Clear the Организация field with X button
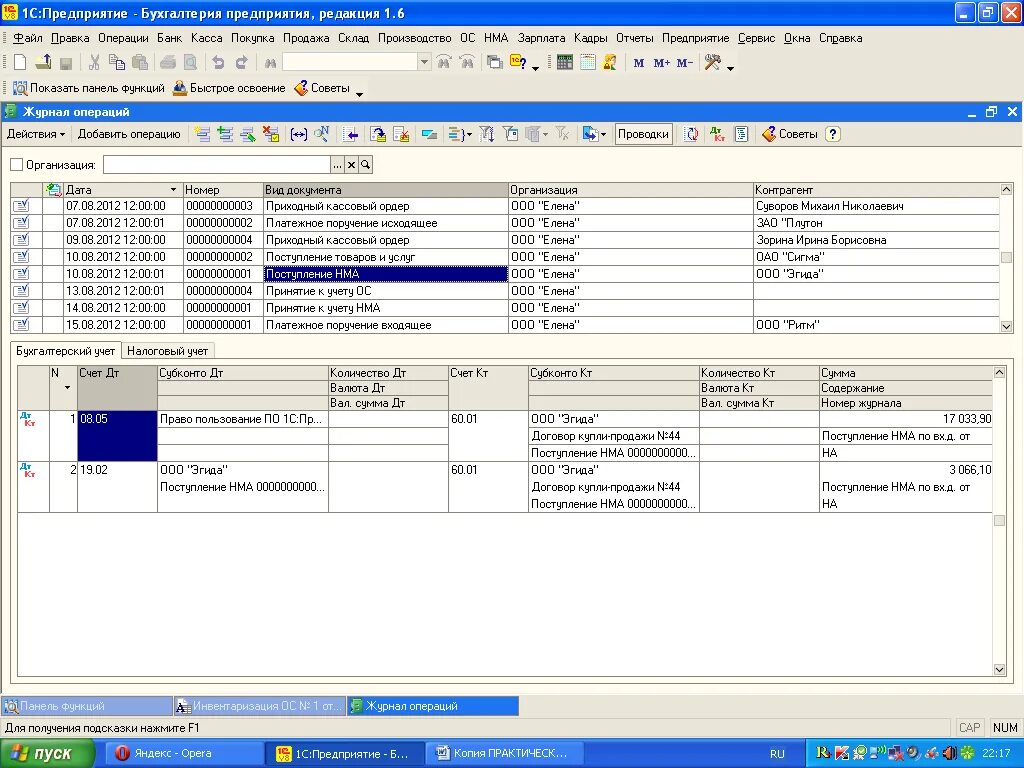 pyautogui.click(x=351, y=165)
